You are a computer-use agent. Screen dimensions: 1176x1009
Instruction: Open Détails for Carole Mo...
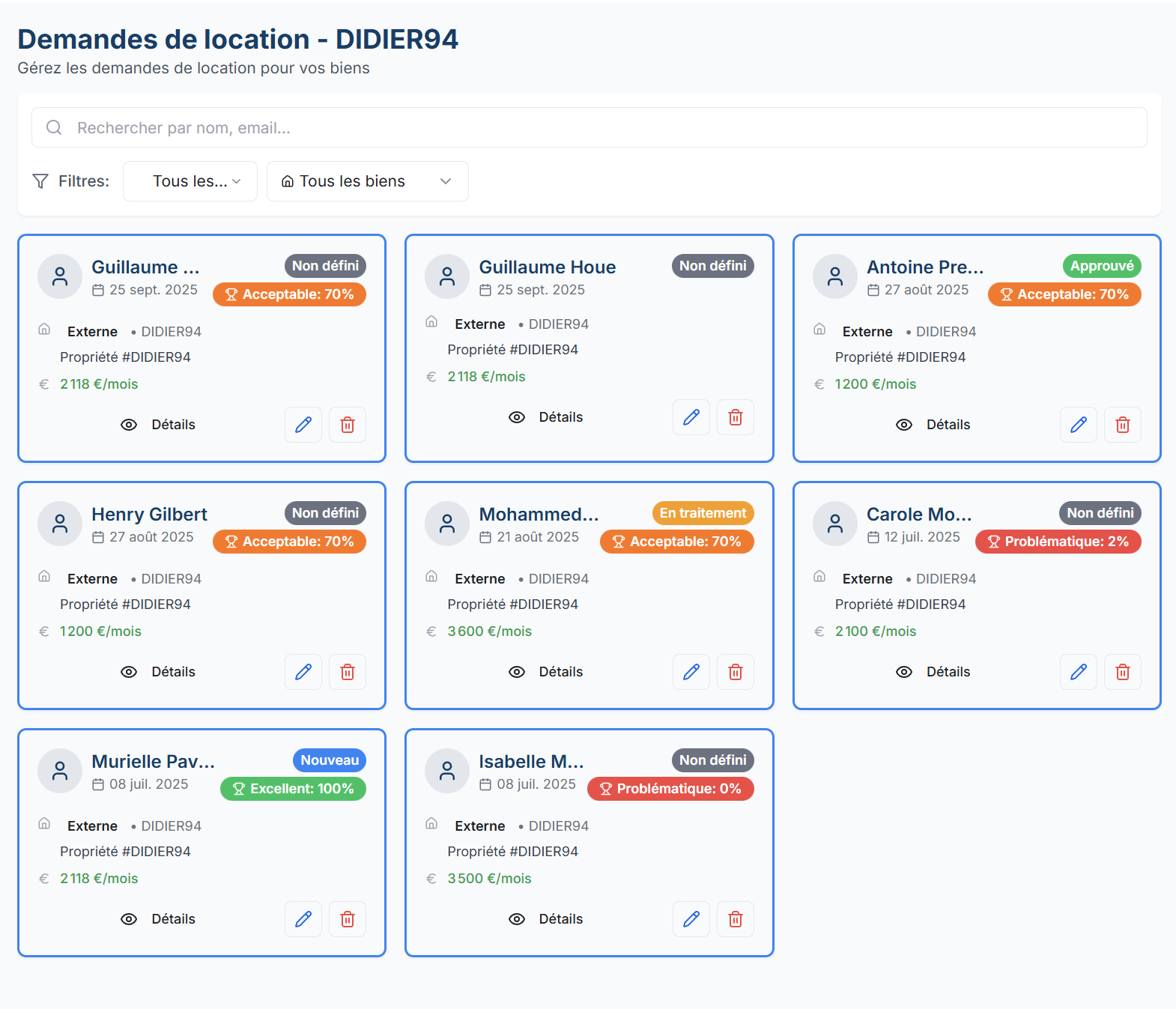[x=933, y=672]
